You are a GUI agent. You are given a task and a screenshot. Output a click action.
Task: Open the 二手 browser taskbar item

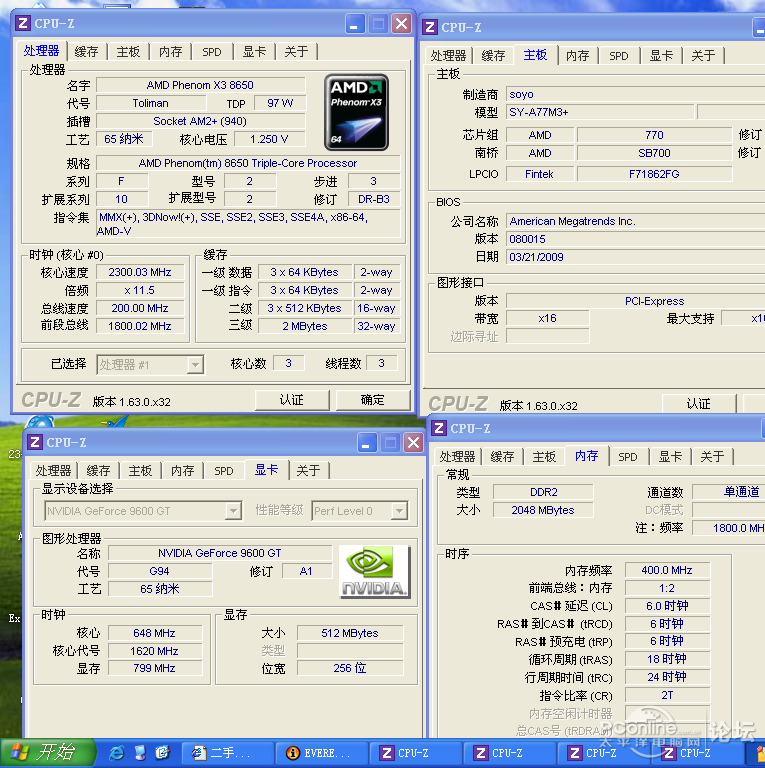click(228, 753)
